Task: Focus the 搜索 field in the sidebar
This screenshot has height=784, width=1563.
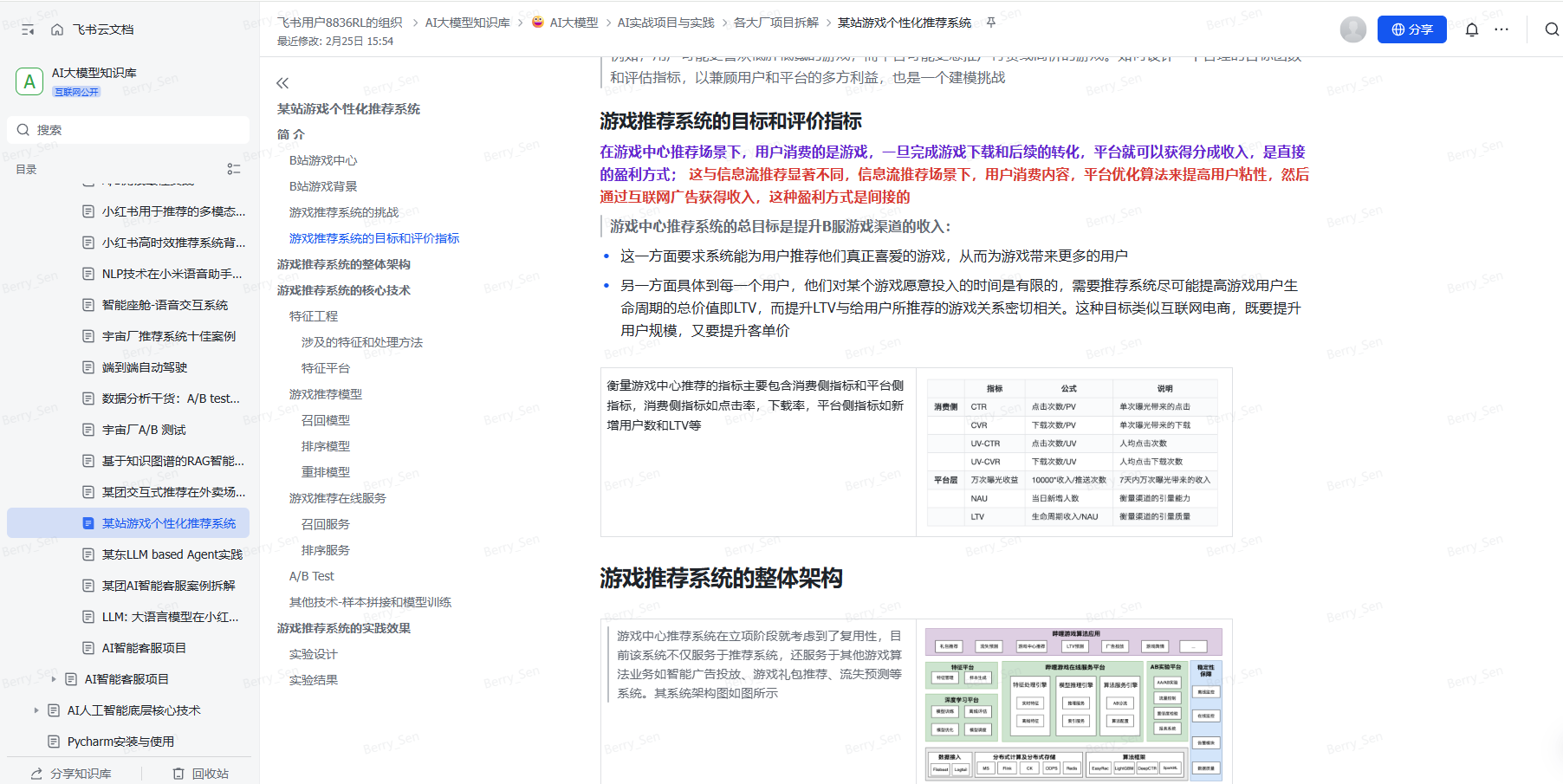Action: click(x=128, y=130)
